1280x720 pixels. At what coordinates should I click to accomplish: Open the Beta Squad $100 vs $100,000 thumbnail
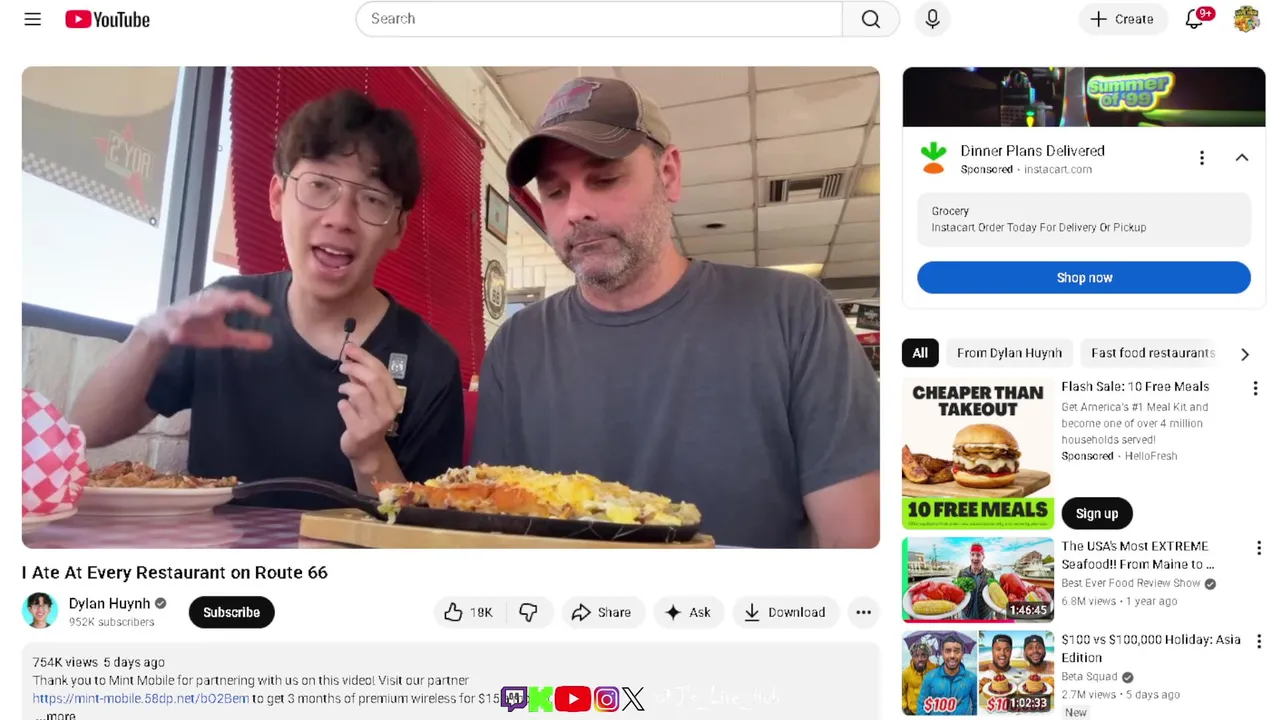coord(978,672)
